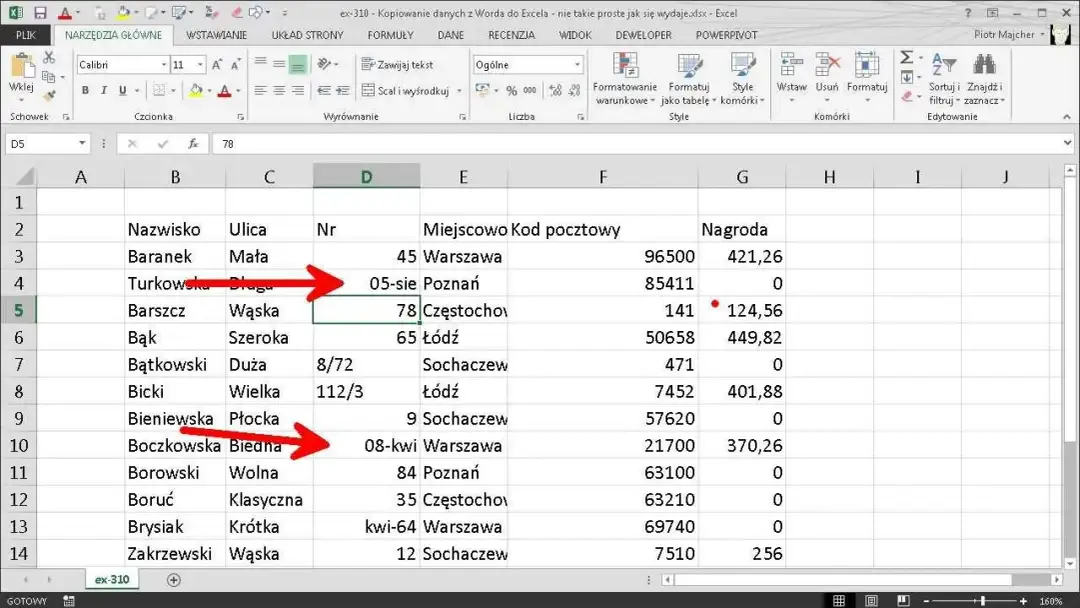
Task: Toggle underline formatting
Action: pyautogui.click(x=121, y=90)
